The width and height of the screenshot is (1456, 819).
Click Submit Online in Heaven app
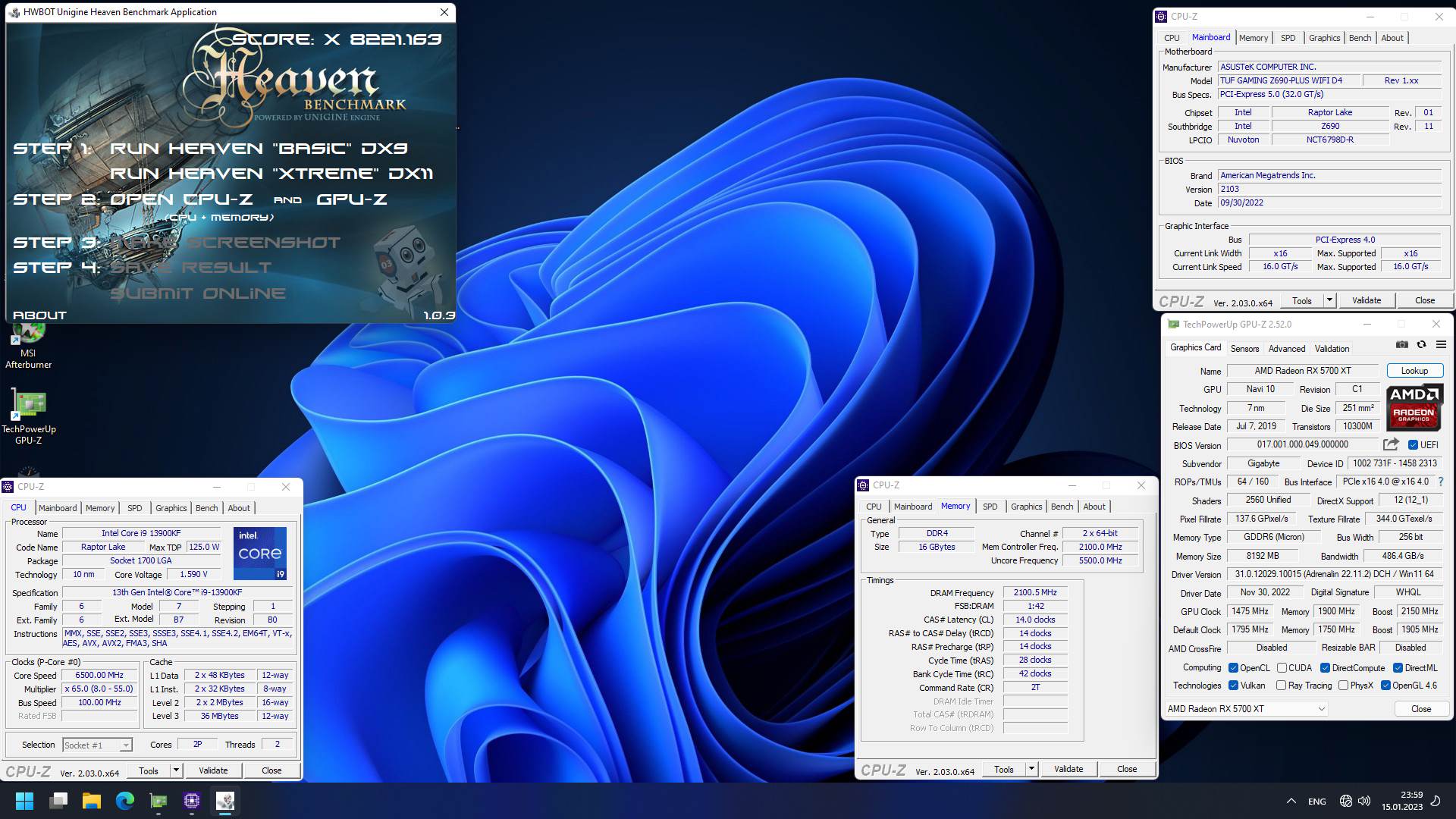coord(198,293)
